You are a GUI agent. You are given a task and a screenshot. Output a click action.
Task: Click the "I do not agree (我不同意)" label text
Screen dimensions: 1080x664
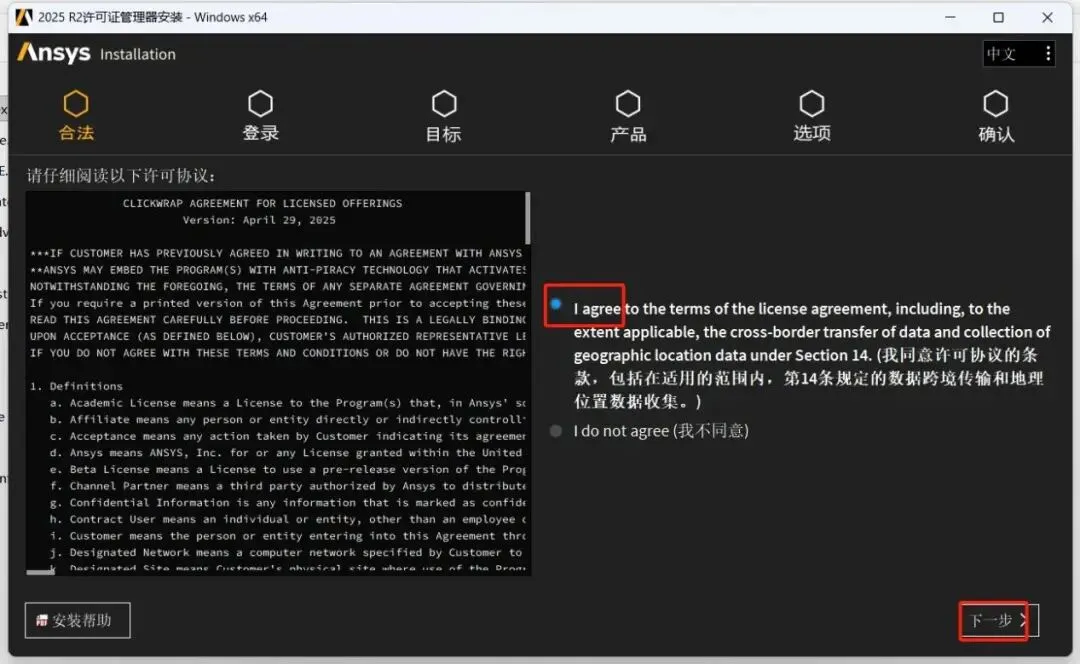click(661, 431)
